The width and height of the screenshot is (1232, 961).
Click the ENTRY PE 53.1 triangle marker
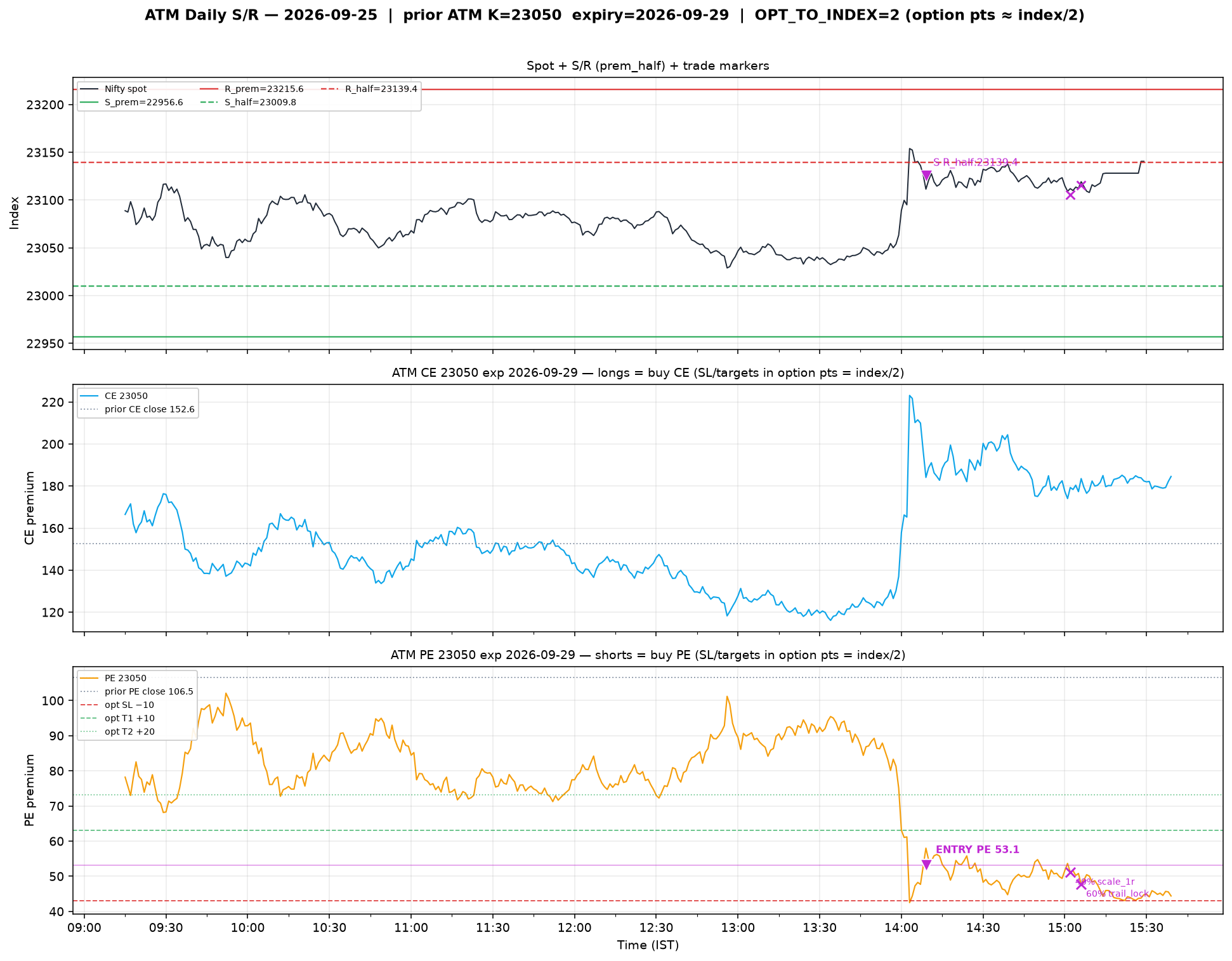tap(926, 865)
